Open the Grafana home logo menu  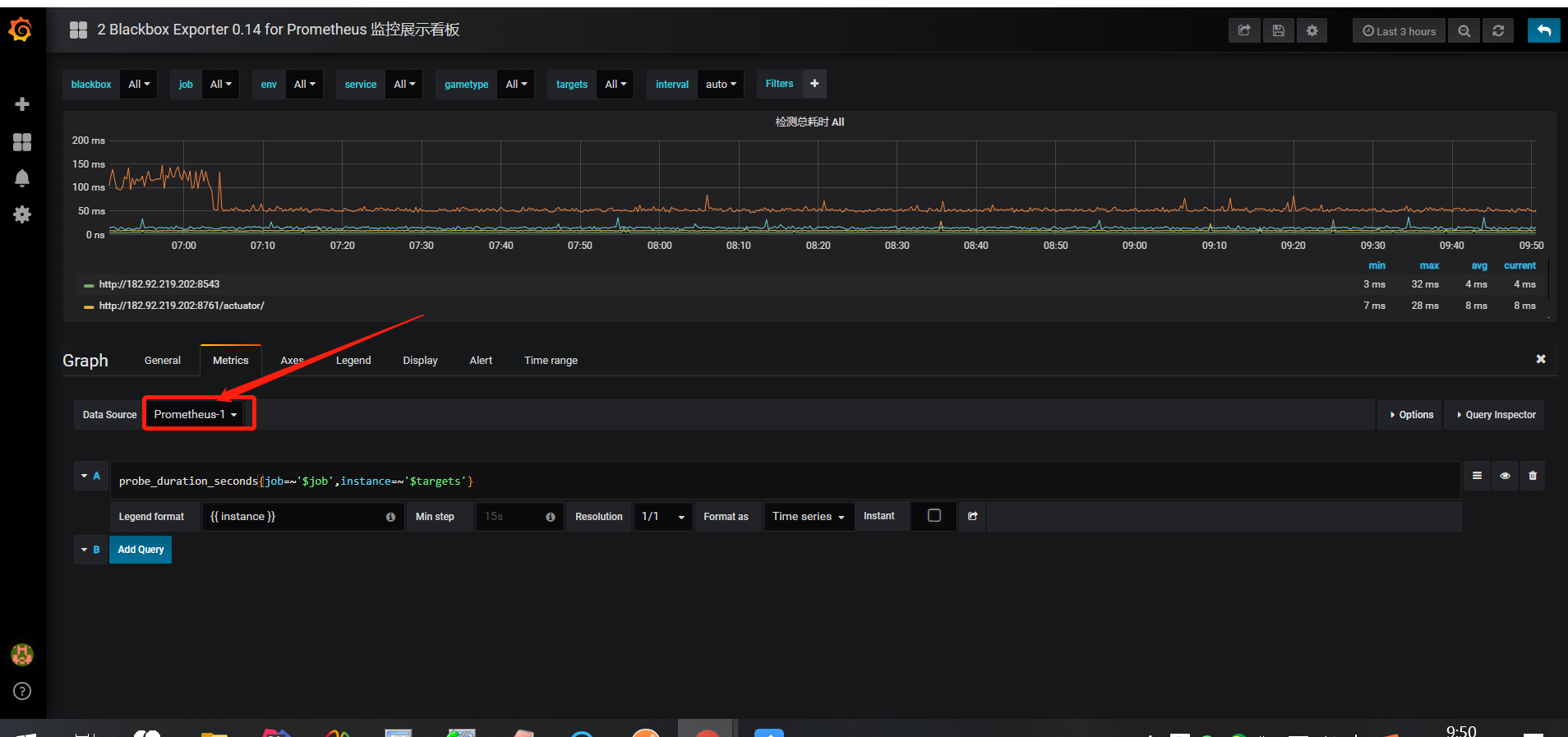[x=21, y=30]
